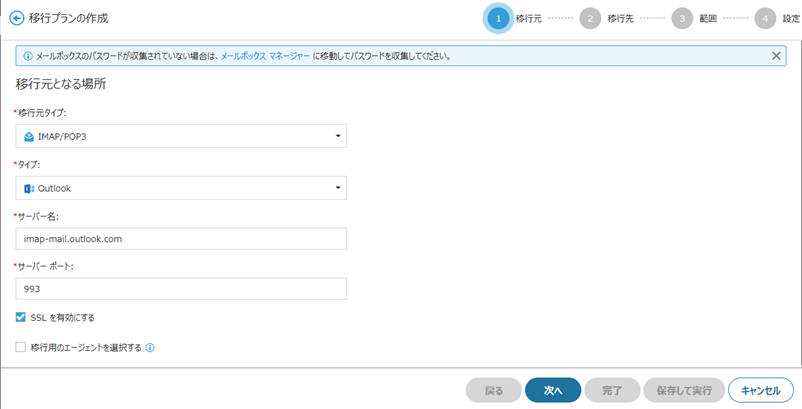The image size is (802, 409).
Task: Click the 保存して実行 button
Action: coord(684,391)
